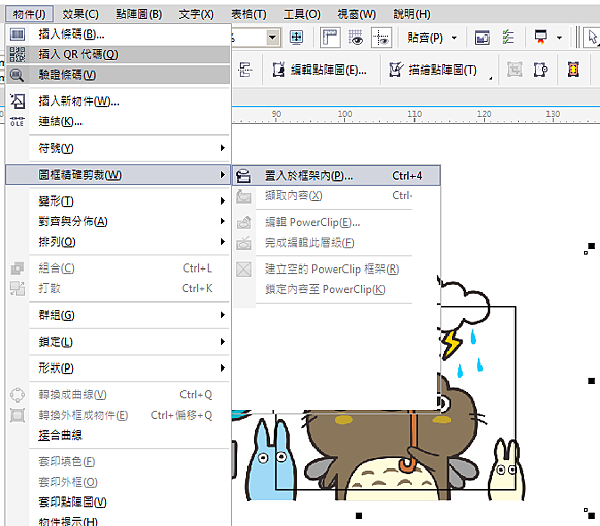Click the wrap-text icon left of 編輯點陣圖
The width and height of the screenshot is (600, 526).
pyautogui.click(x=245, y=70)
